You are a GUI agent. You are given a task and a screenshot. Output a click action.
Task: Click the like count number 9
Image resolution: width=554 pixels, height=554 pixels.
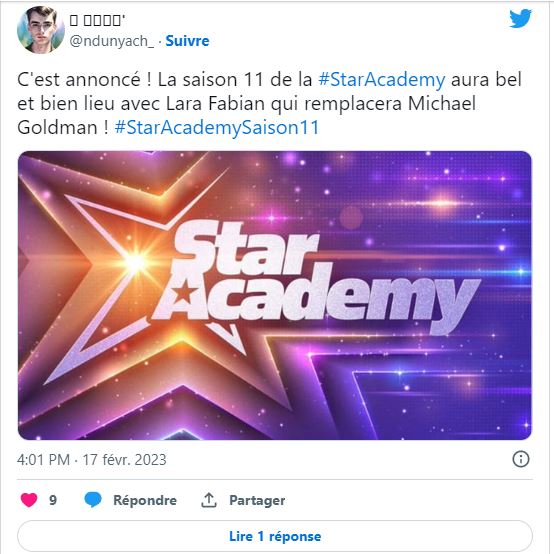click(x=53, y=500)
